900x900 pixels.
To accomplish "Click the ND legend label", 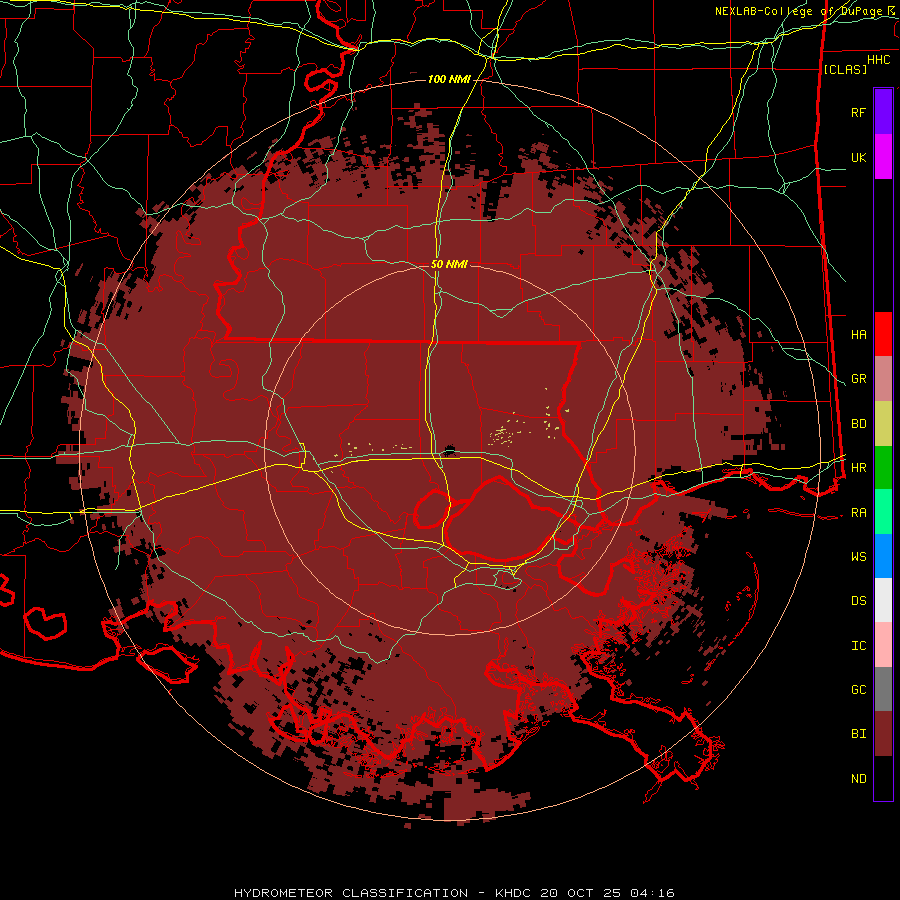I will (858, 779).
